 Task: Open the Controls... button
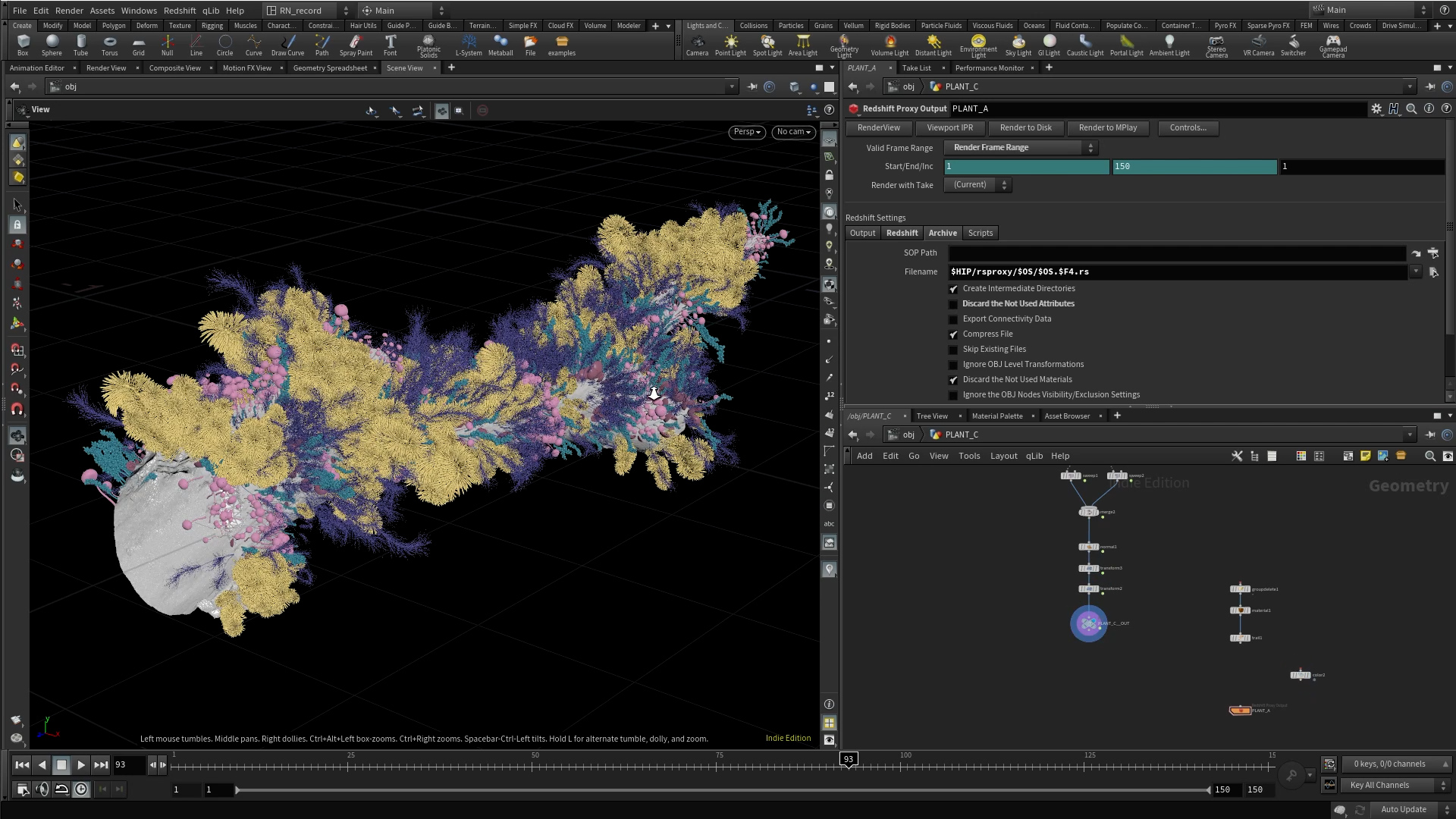[x=1188, y=128]
